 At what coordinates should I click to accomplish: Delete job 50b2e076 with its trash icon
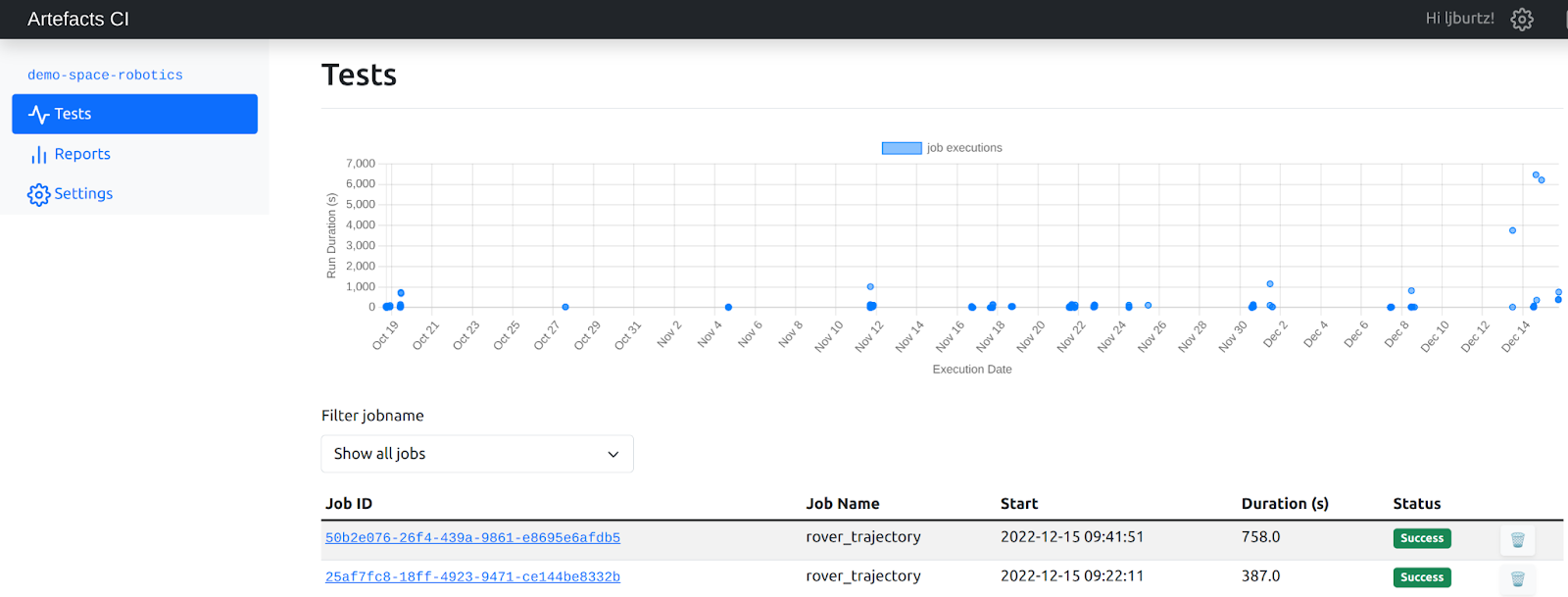(x=1517, y=539)
